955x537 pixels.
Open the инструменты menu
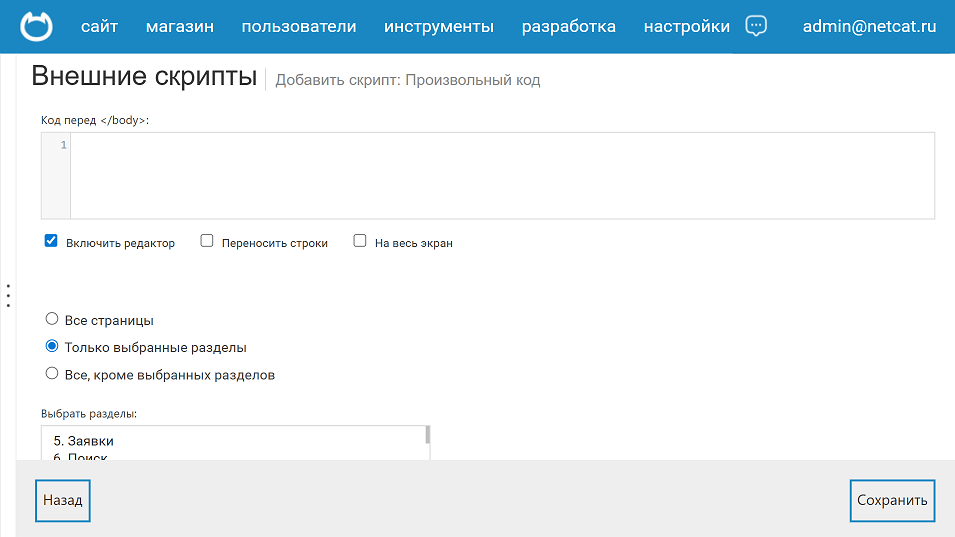pyautogui.click(x=439, y=27)
